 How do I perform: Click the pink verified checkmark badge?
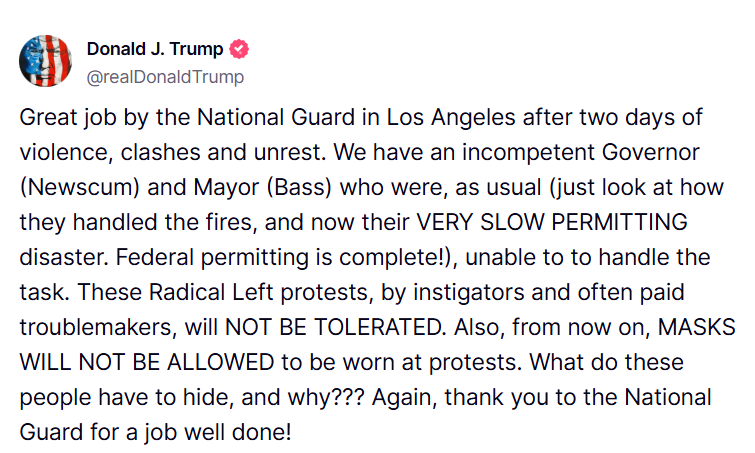pyautogui.click(x=239, y=49)
